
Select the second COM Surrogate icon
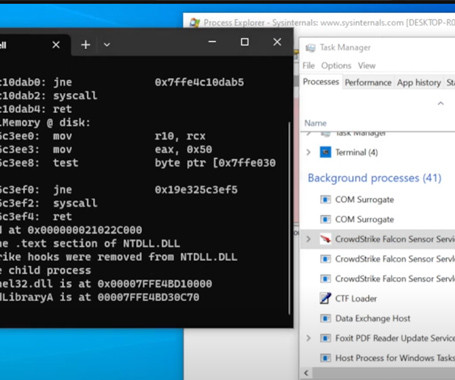pyautogui.click(x=325, y=219)
